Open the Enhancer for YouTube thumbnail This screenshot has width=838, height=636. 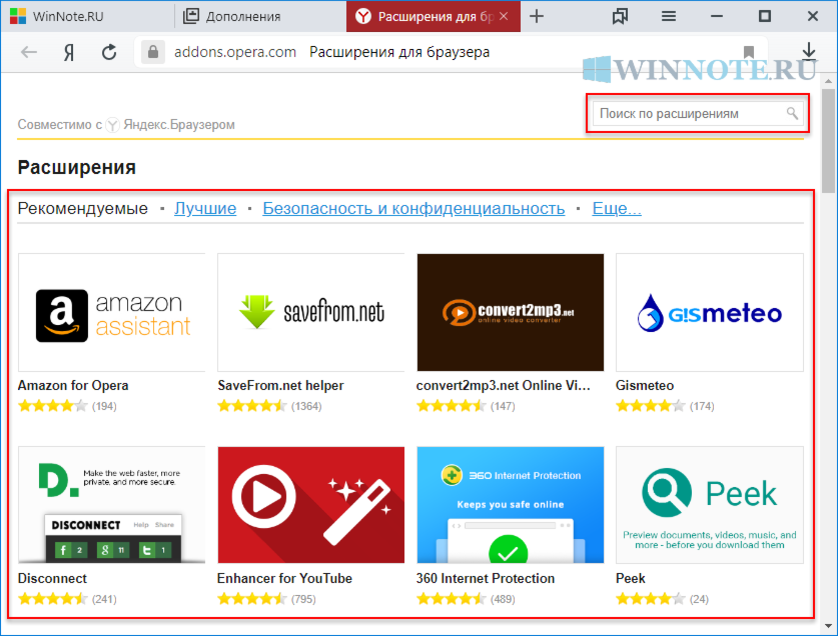point(311,505)
